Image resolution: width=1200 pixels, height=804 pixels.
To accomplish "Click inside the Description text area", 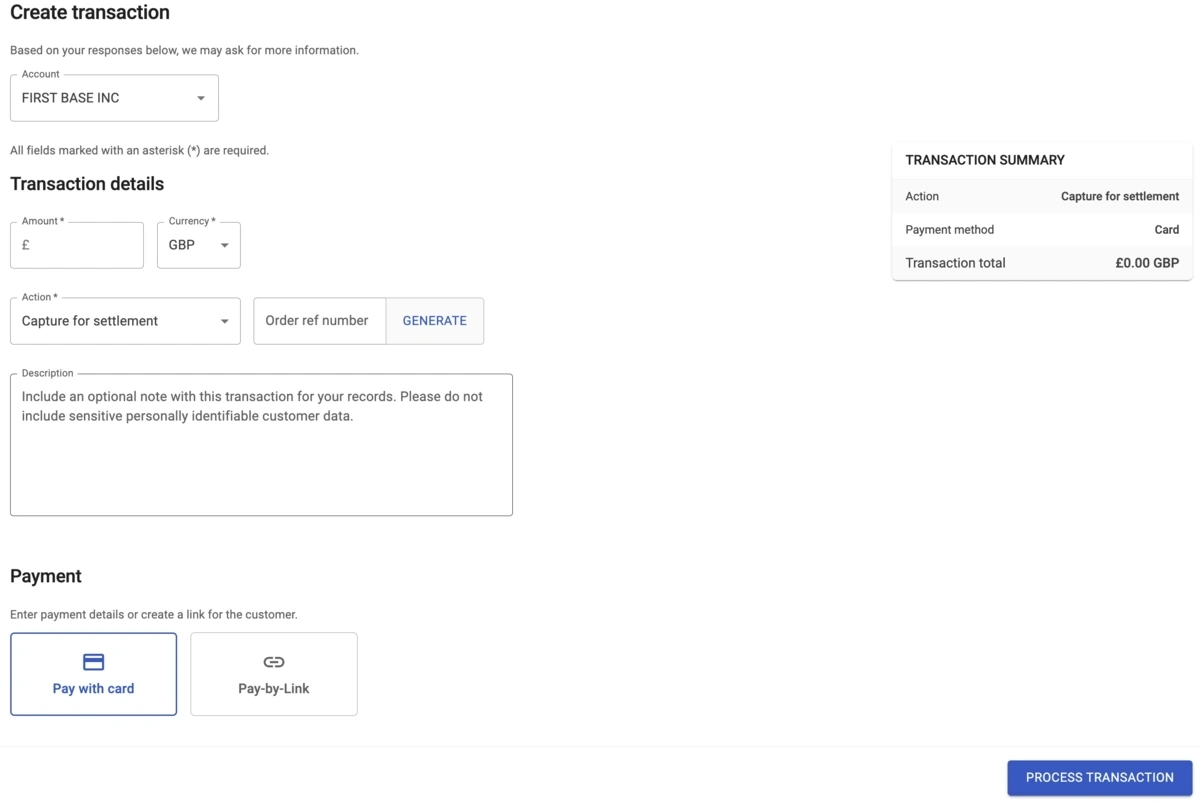I will coord(260,455).
